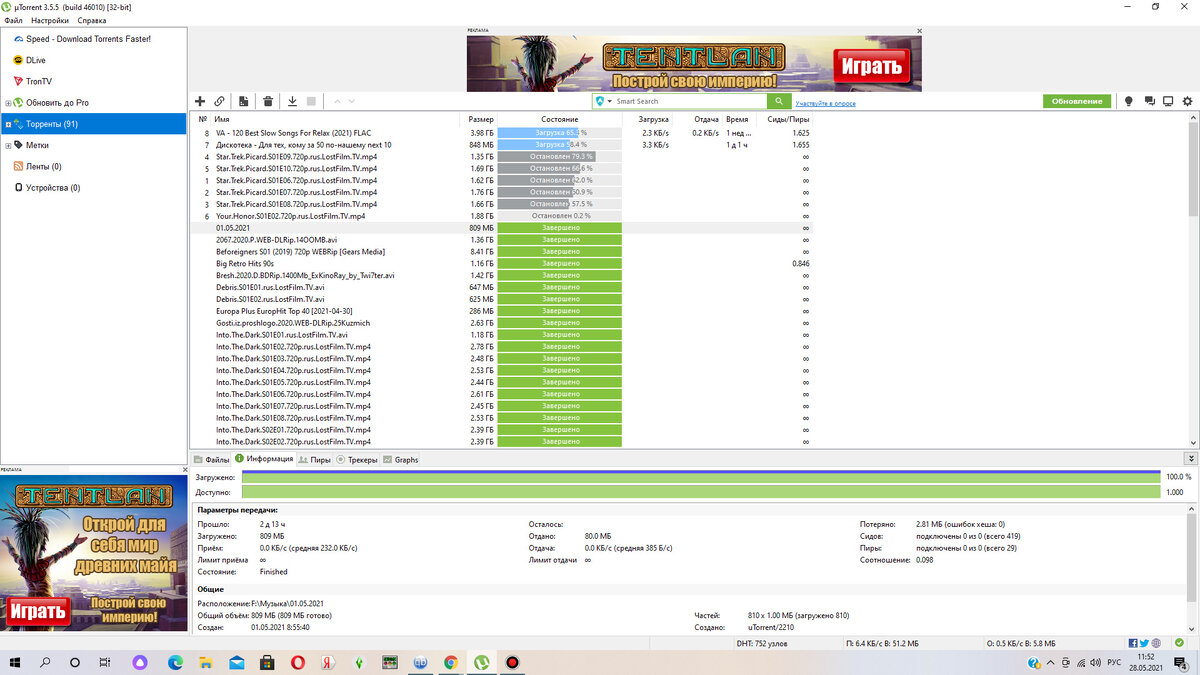Viewport: 1200px width, 675px height.
Task: Click the Remove Torrent trash icon
Action: (x=268, y=101)
